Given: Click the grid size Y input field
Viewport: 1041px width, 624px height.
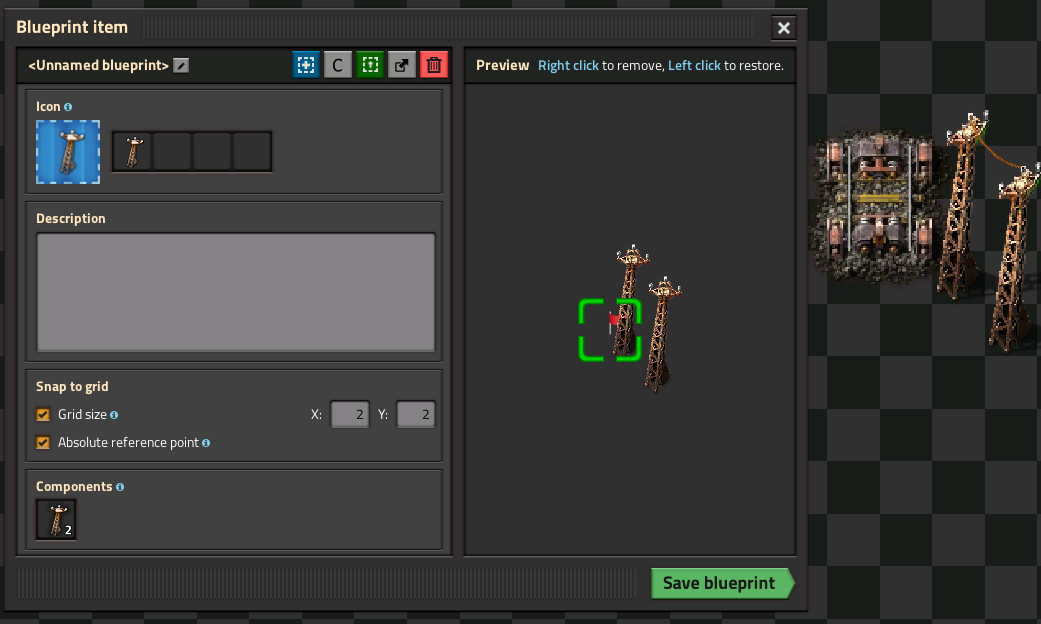Looking at the screenshot, I should pos(415,415).
